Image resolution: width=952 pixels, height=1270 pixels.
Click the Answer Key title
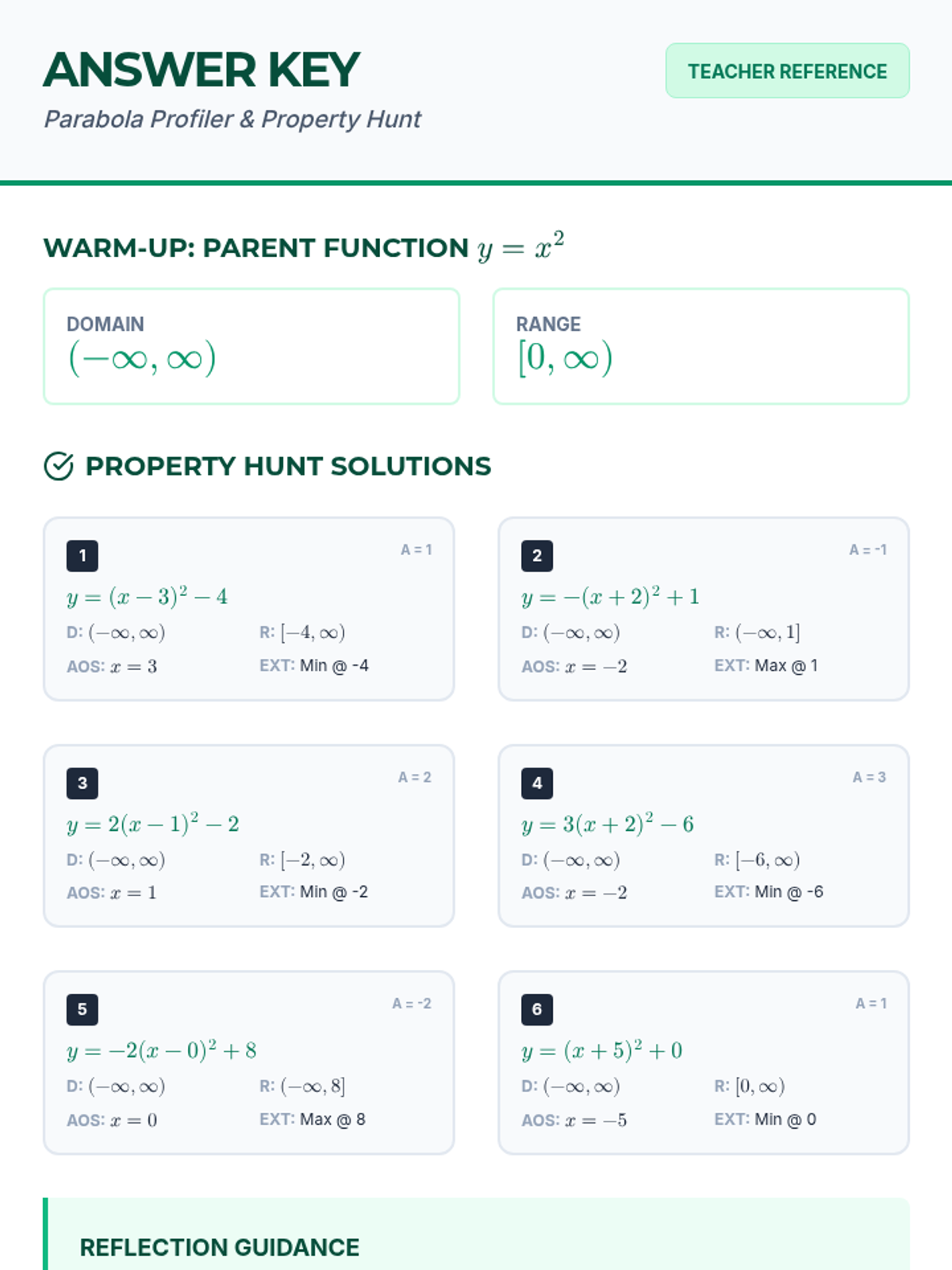pyautogui.click(x=202, y=70)
